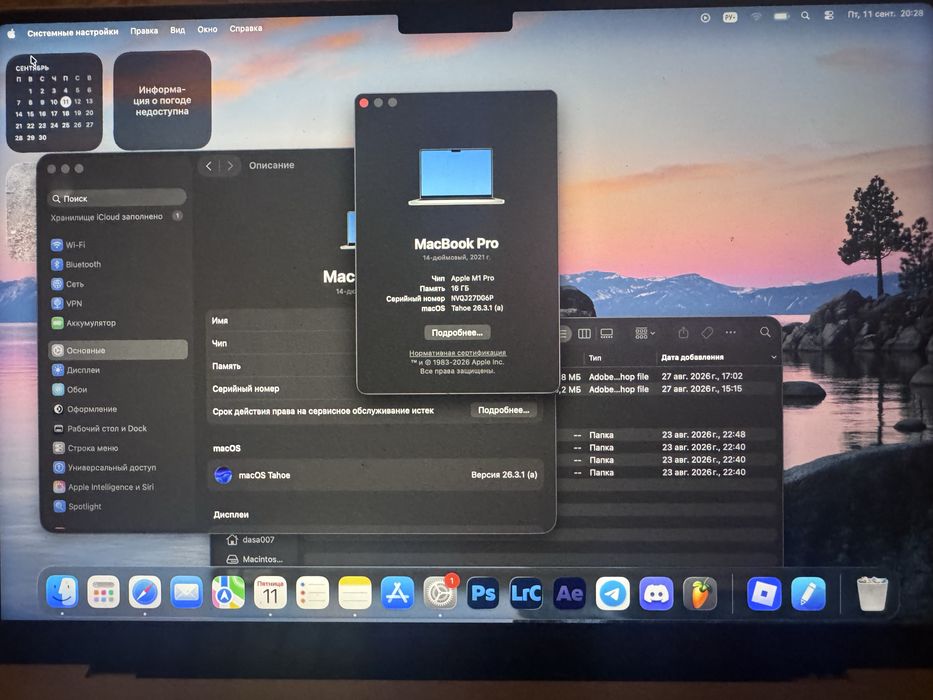The image size is (933, 700).
Task: Open the Finder group-by dropdown
Action: click(x=644, y=333)
